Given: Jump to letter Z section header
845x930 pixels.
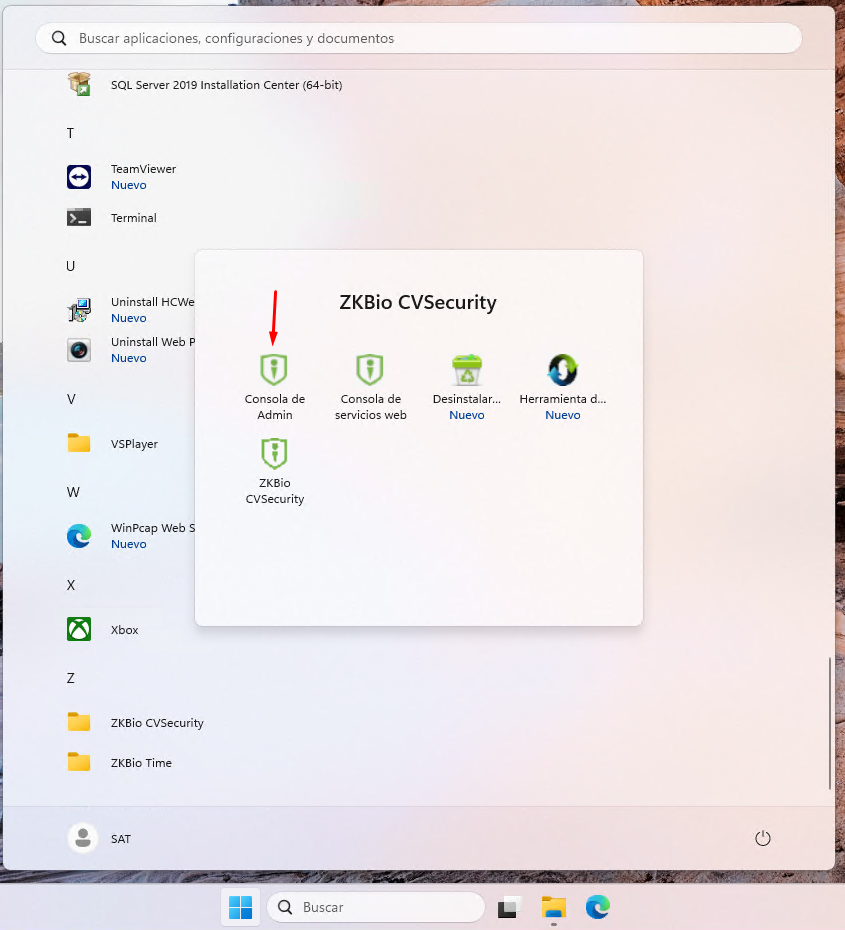Looking at the screenshot, I should pyautogui.click(x=71, y=678).
